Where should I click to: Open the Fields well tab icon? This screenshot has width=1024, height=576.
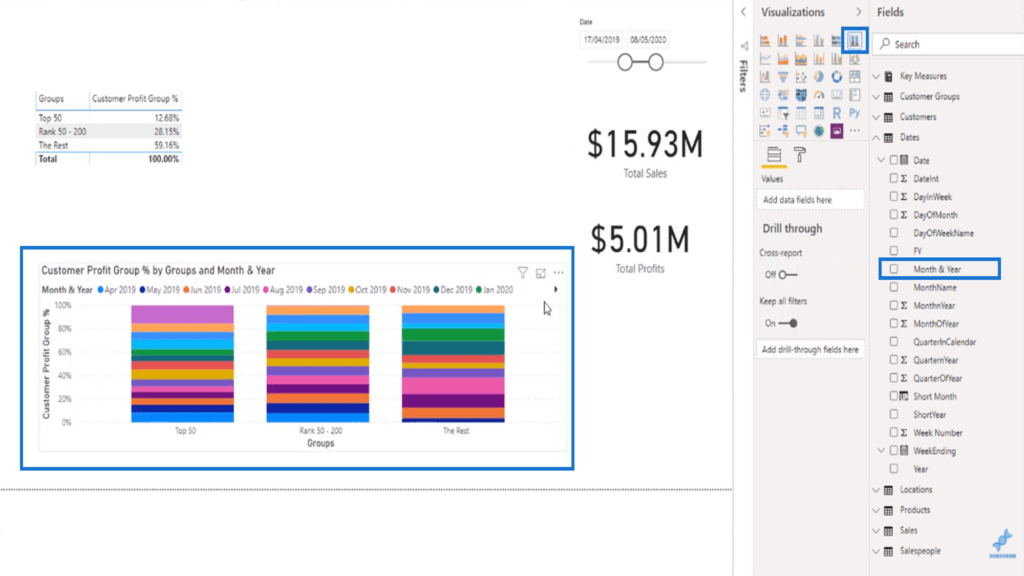(774, 155)
